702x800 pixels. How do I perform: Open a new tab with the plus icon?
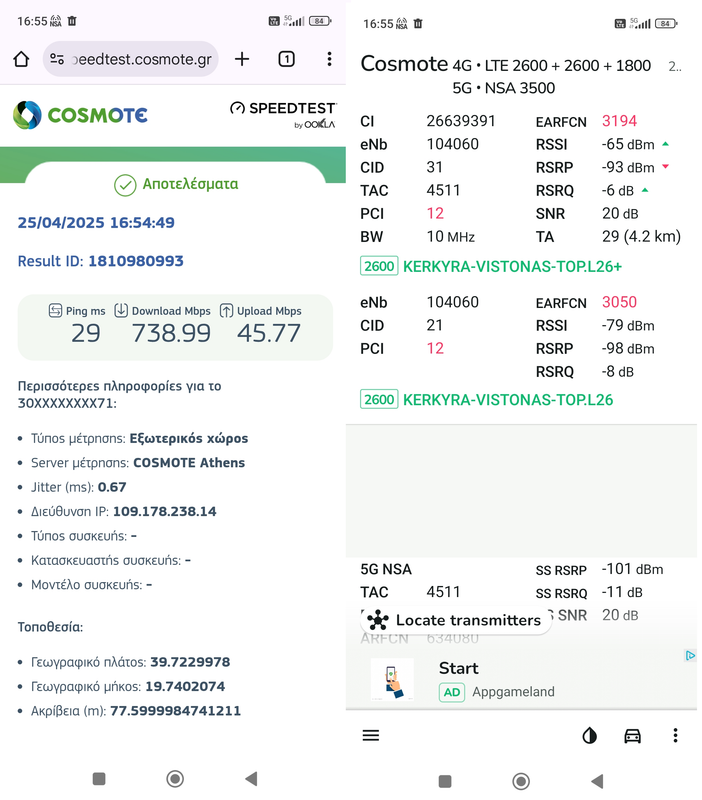(242, 59)
